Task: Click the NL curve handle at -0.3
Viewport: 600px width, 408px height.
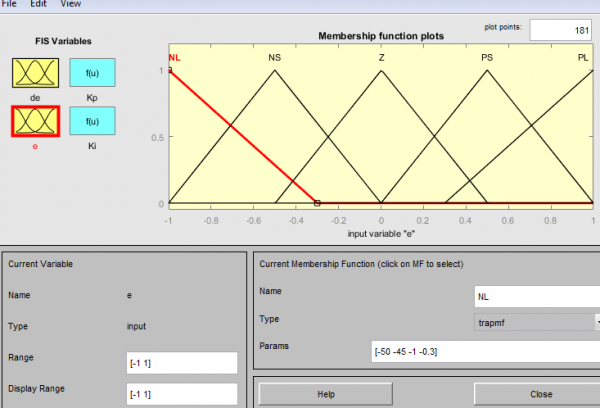Action: point(317,203)
